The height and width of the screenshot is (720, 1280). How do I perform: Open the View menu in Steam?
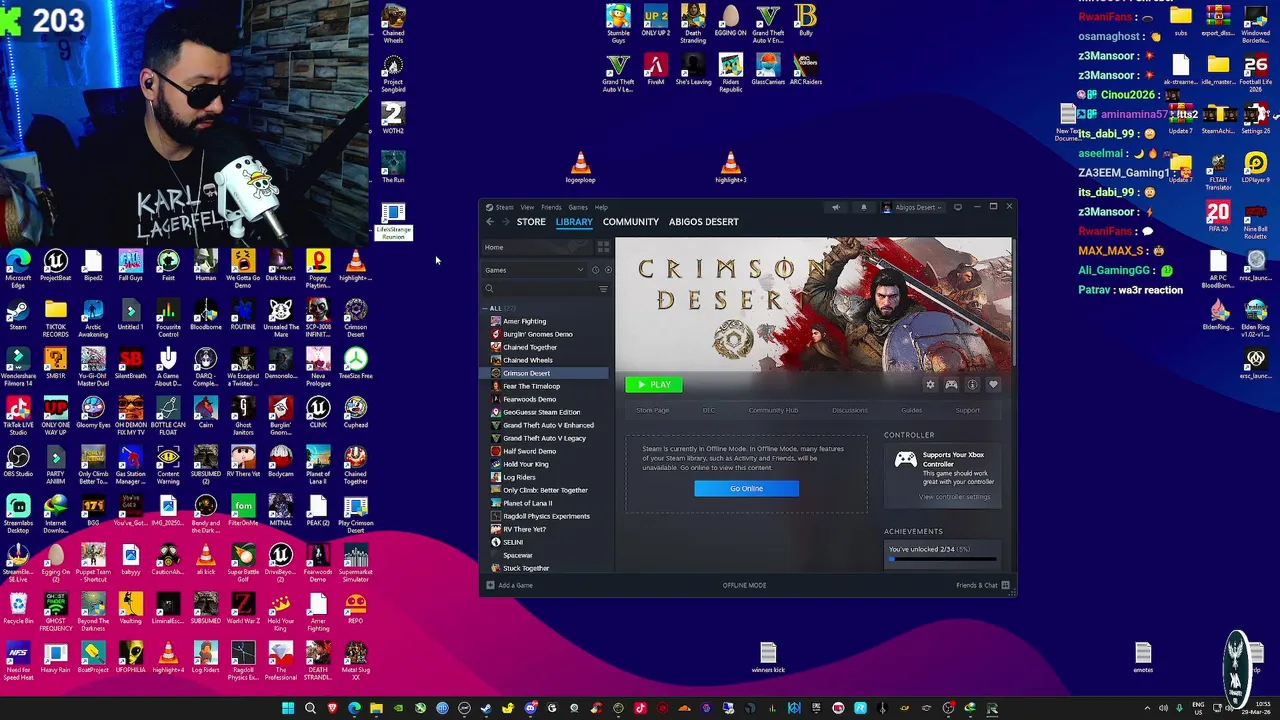coord(527,207)
